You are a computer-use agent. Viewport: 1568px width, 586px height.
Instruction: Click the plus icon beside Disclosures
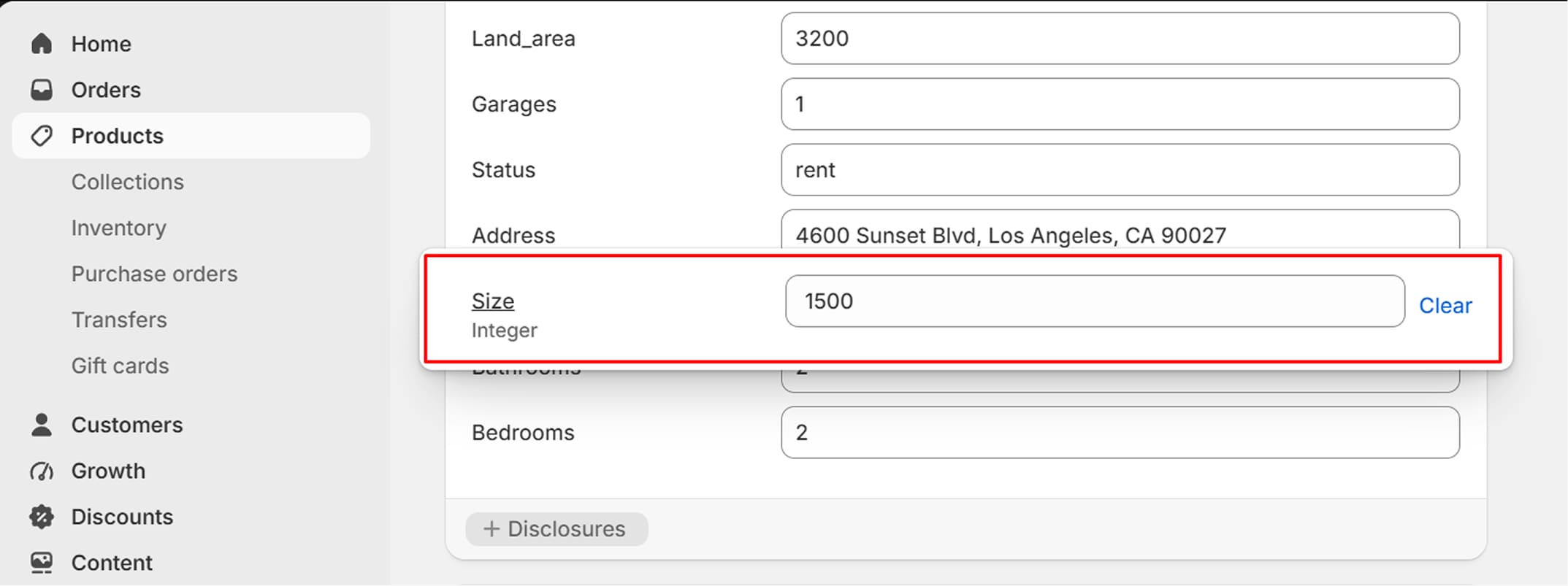[x=492, y=528]
